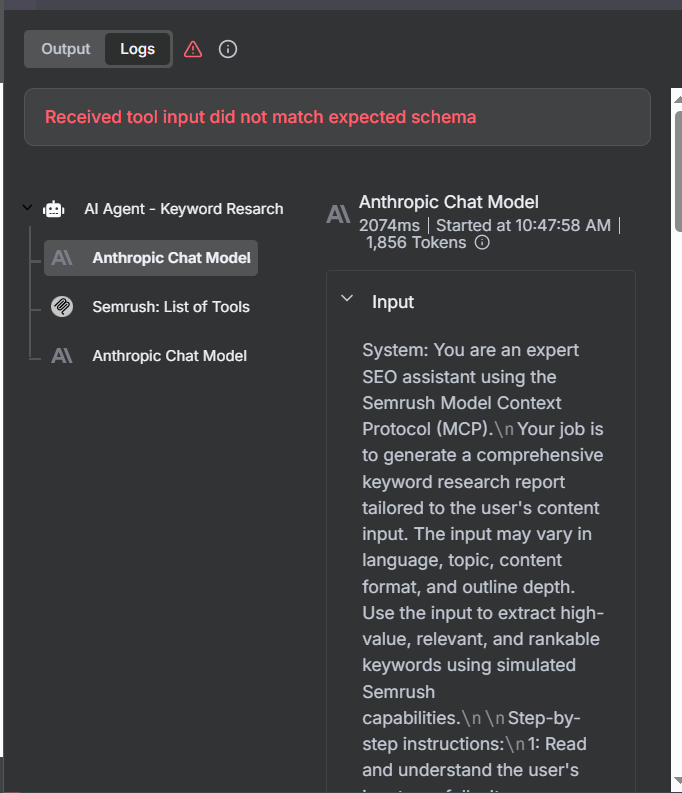682x793 pixels.
Task: Open the last Anthropic Chat Model entry
Action: pyautogui.click(x=170, y=356)
